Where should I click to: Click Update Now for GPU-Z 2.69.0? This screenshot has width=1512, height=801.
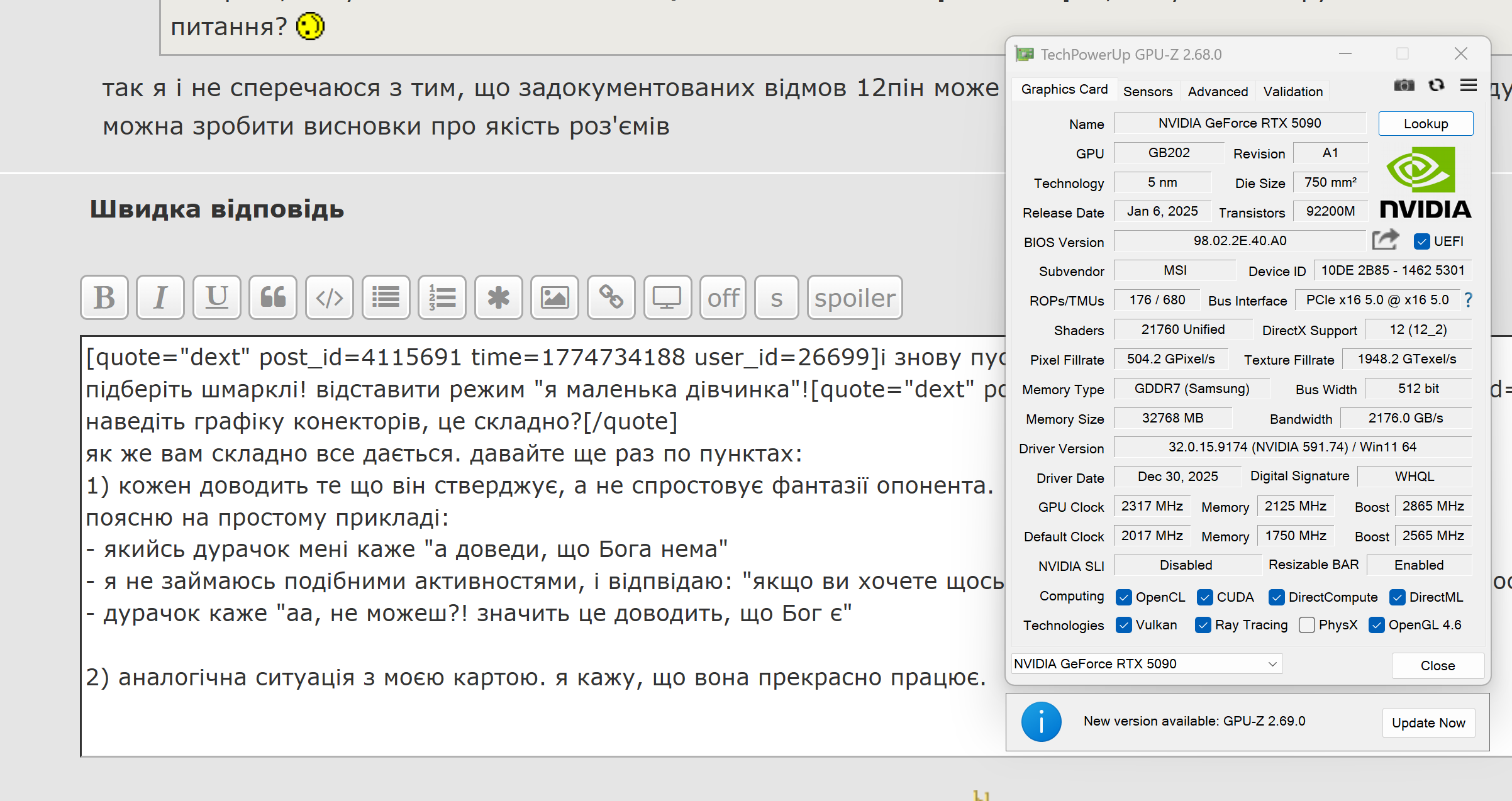[x=1428, y=723]
